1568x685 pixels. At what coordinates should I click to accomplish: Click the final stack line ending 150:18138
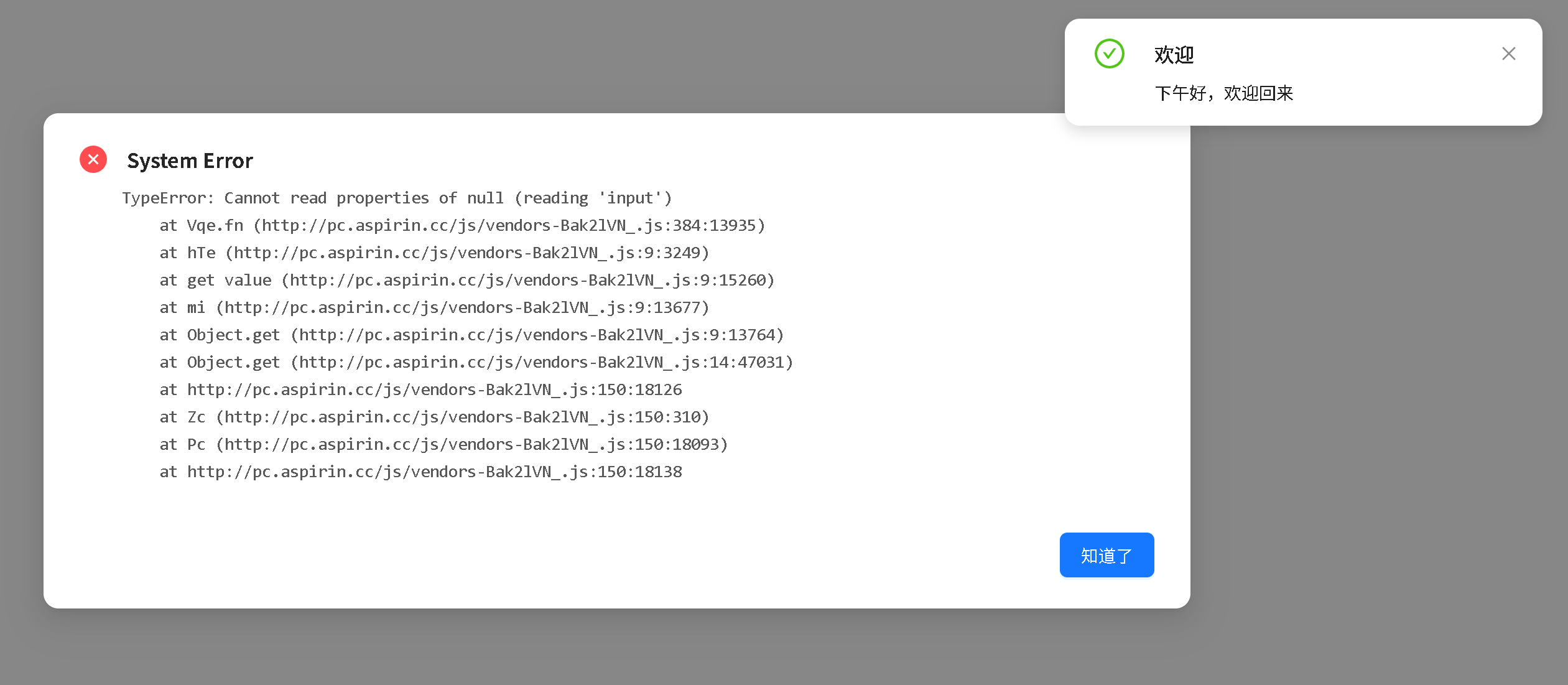[420, 472]
